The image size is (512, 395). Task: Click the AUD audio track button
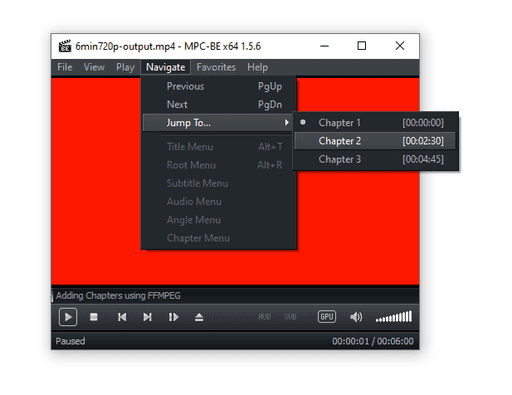tap(265, 317)
